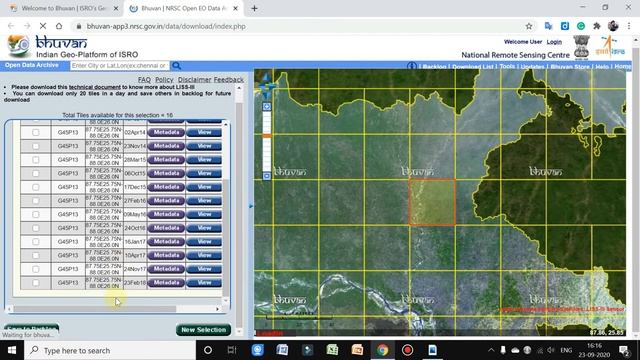The height and width of the screenshot is (360, 640).
Task: Tick the checkbox for the 24Oct16 tile
Action: tap(36, 228)
